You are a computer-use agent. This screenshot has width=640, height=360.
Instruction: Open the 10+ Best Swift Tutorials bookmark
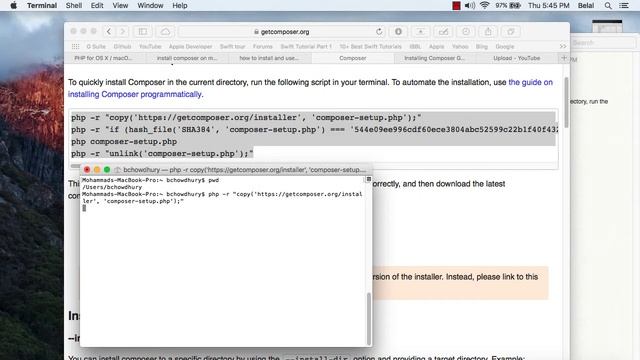click(371, 47)
